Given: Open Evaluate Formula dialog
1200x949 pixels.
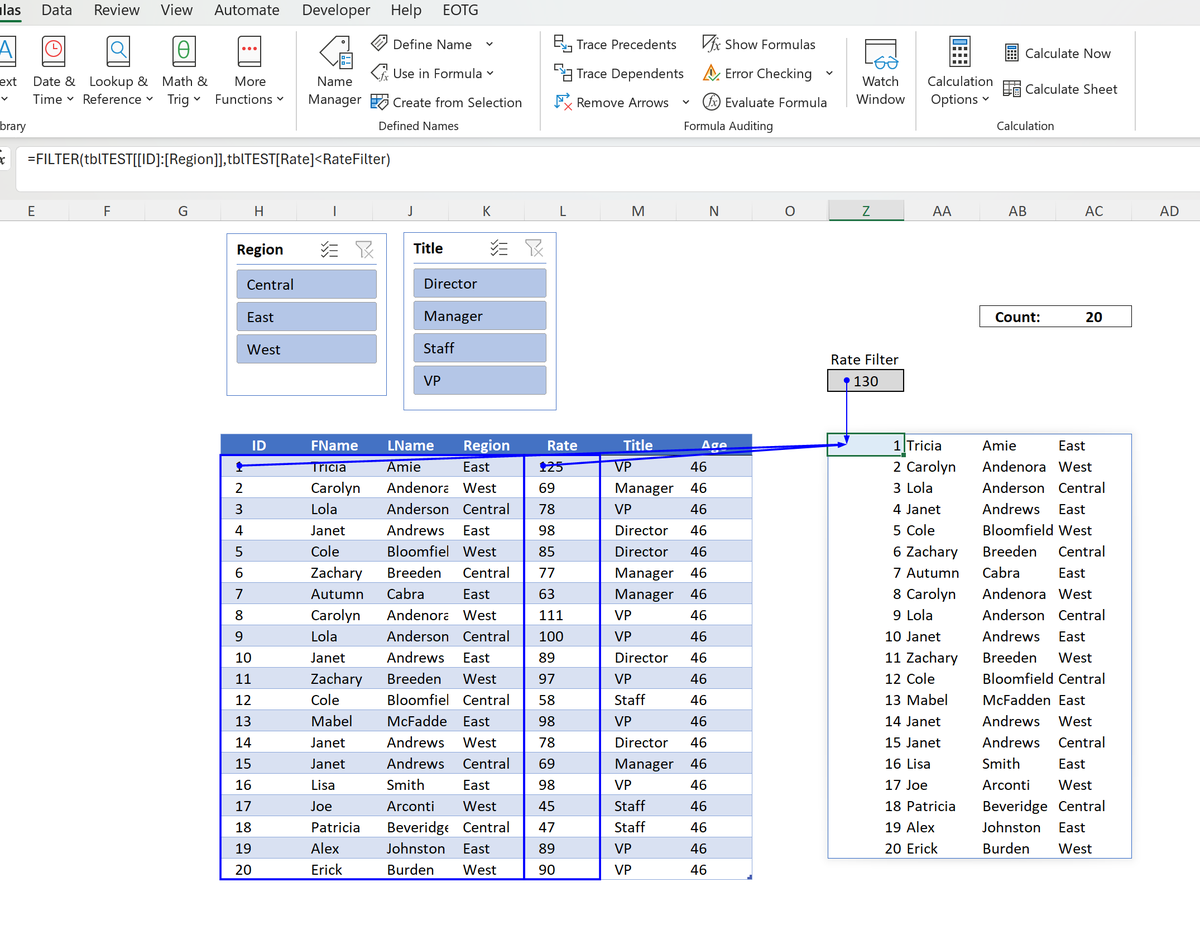Looking at the screenshot, I should coord(765,102).
